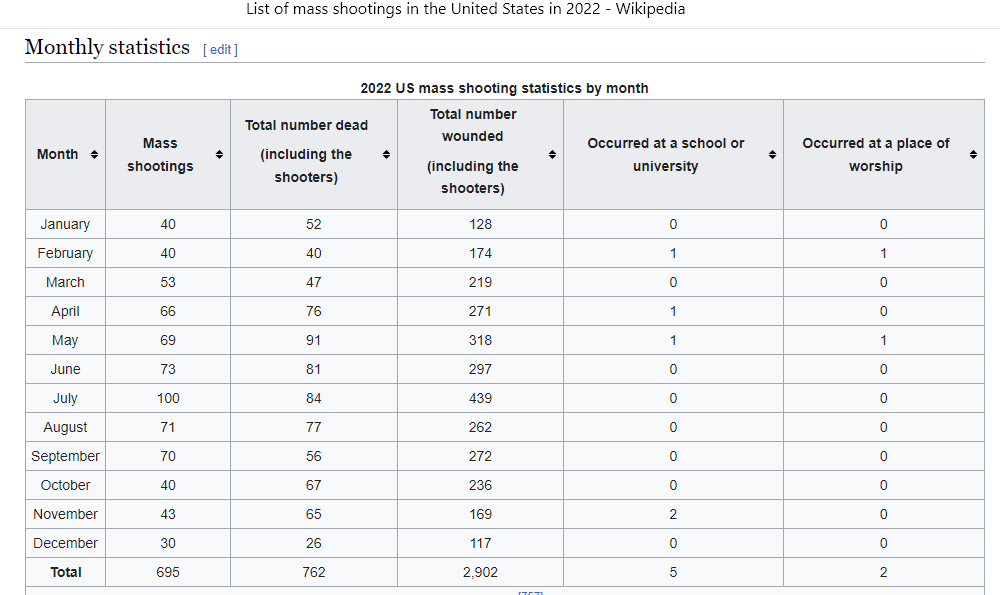Select the January row month cell
Screen dimensions: 1000x595
[65, 224]
